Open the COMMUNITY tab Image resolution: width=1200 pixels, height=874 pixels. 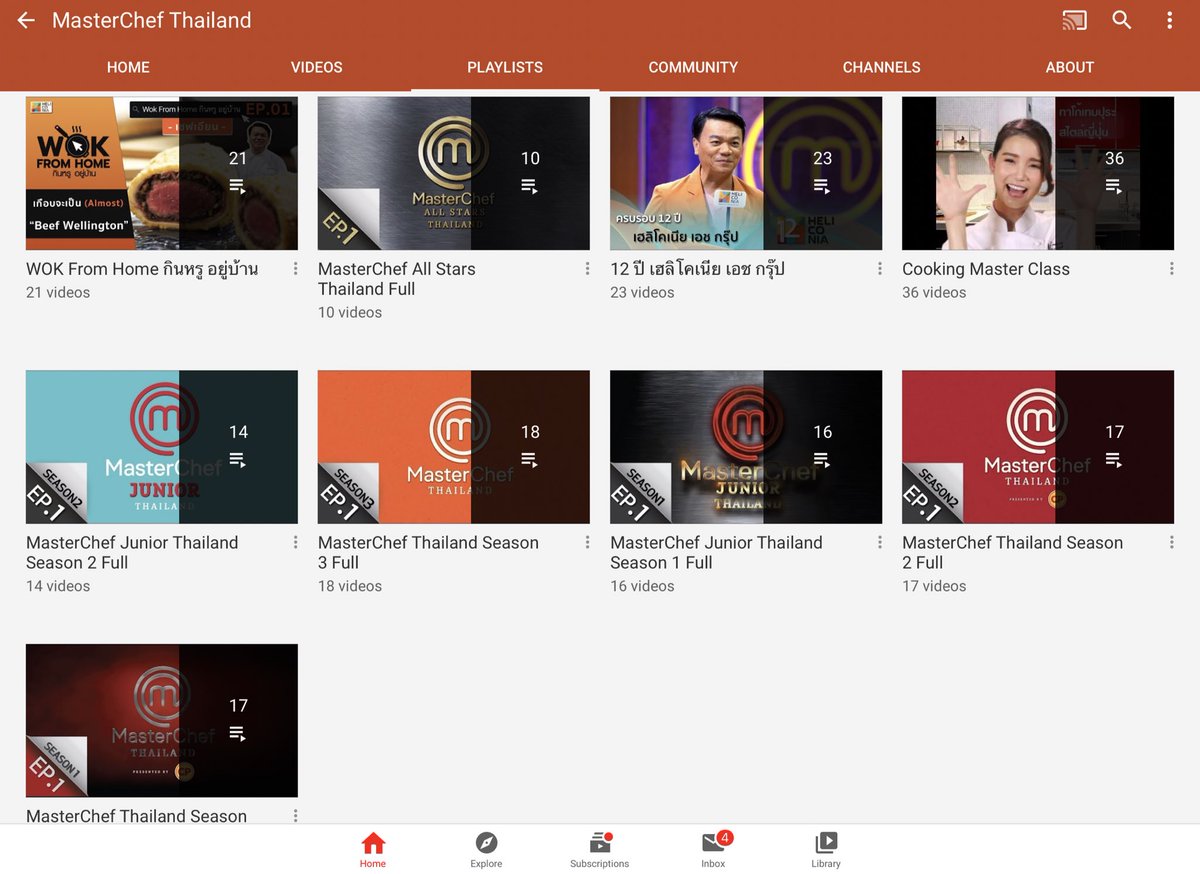point(693,67)
